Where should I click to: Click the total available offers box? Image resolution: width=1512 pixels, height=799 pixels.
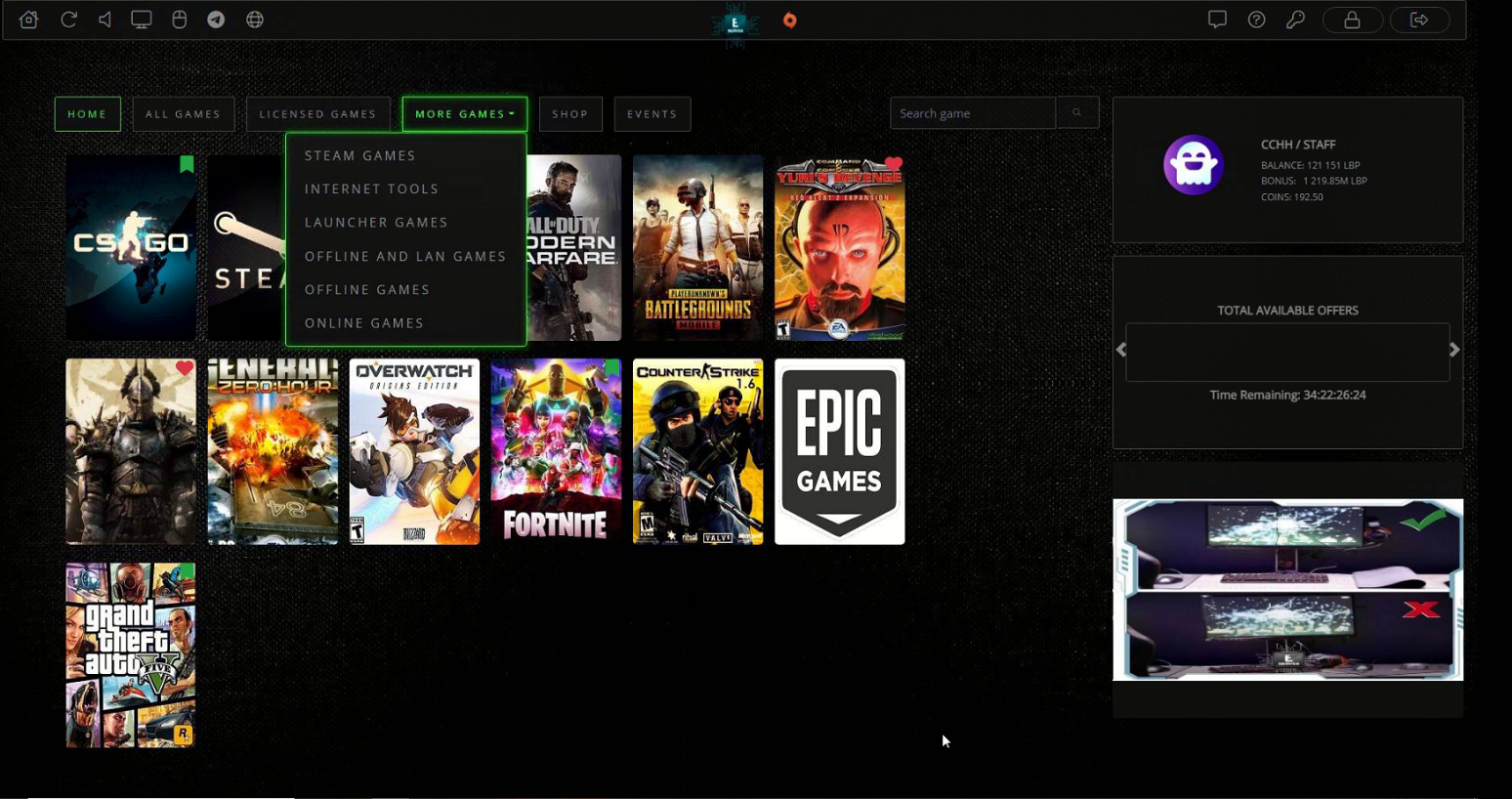(1287, 352)
